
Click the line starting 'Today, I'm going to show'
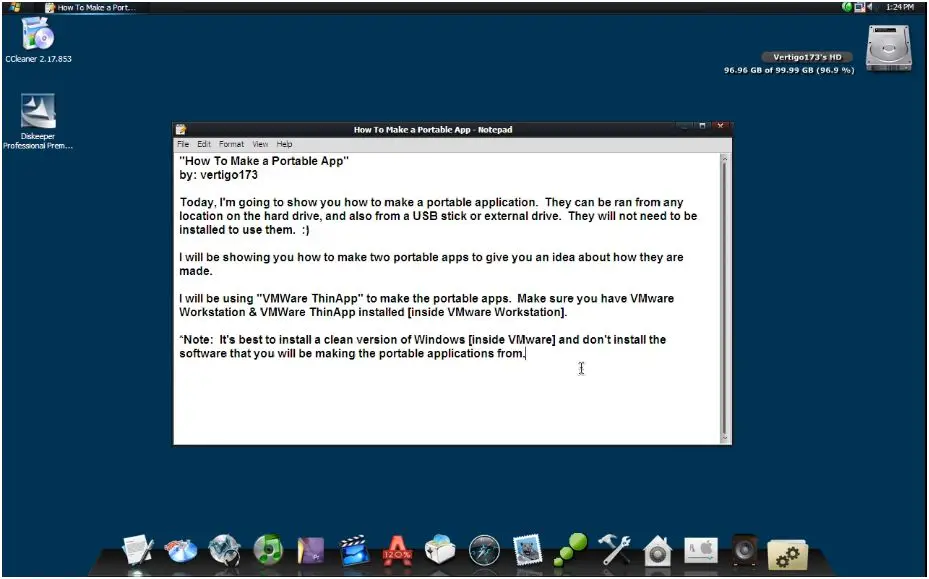[431, 202]
